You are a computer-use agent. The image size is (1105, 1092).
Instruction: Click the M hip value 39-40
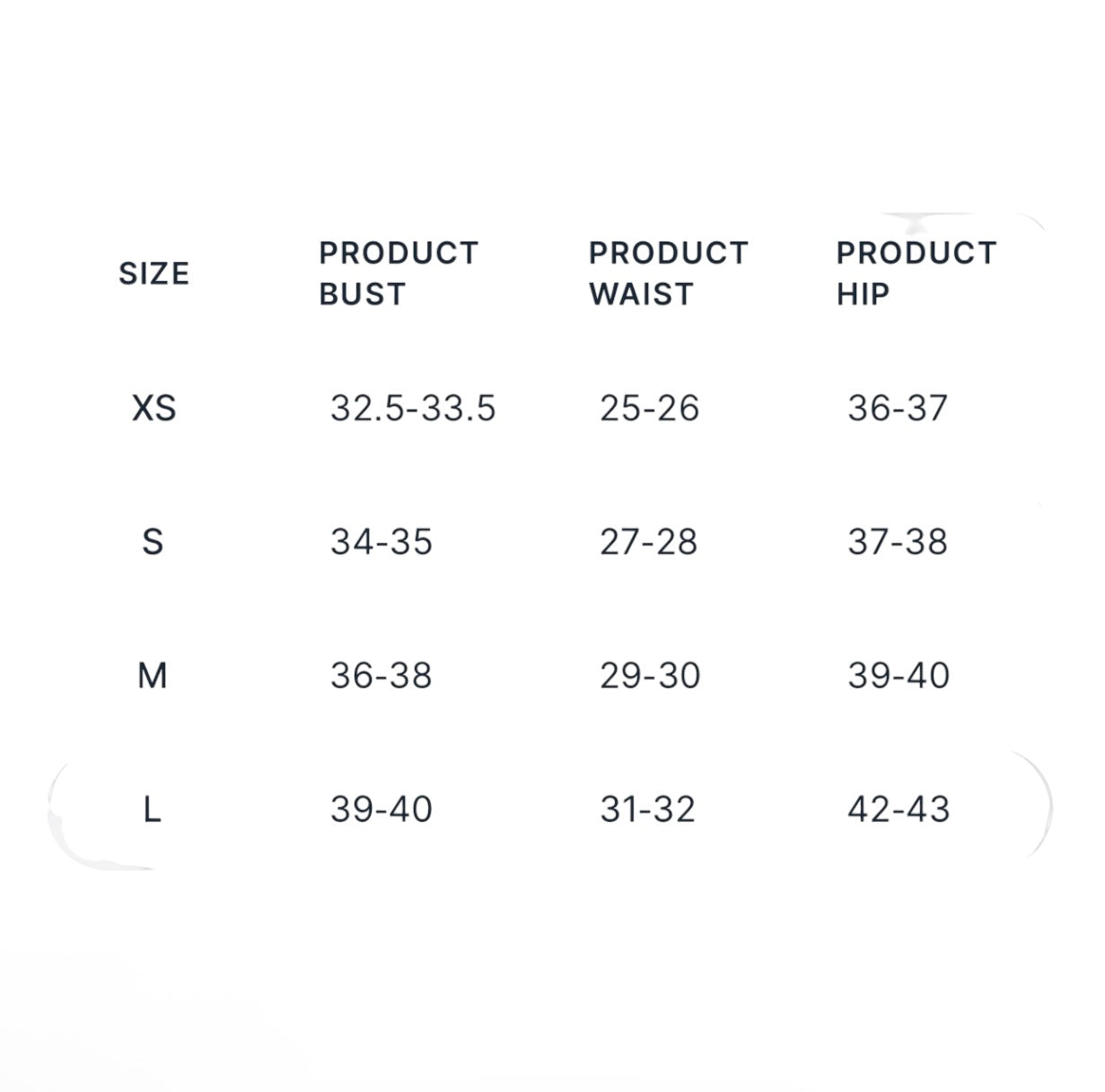(899, 676)
